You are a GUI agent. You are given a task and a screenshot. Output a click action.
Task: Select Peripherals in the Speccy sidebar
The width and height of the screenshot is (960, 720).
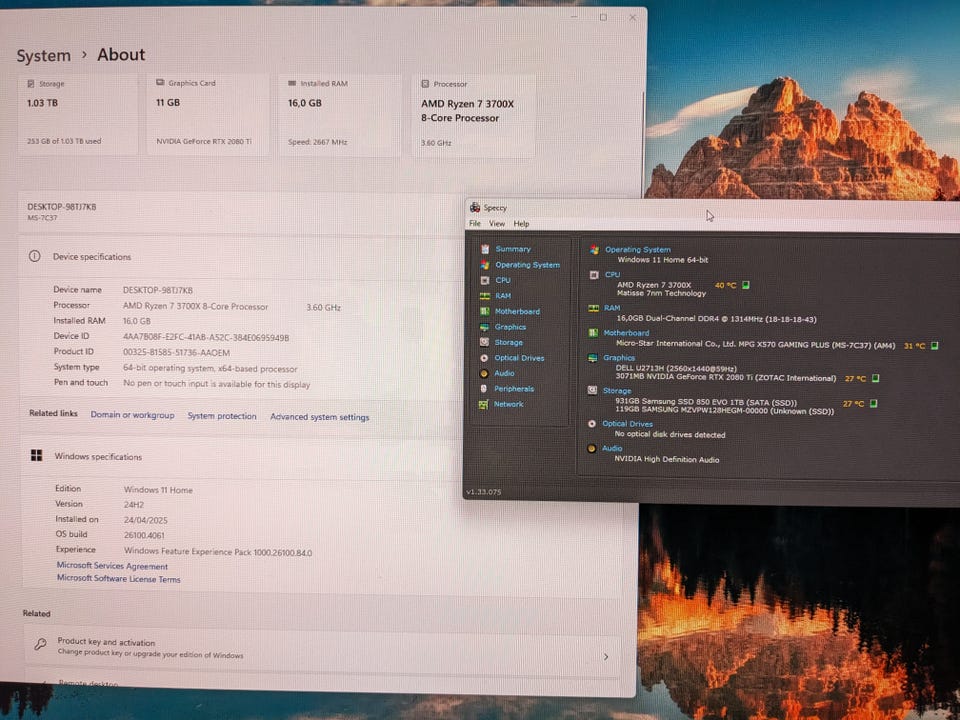tap(514, 389)
